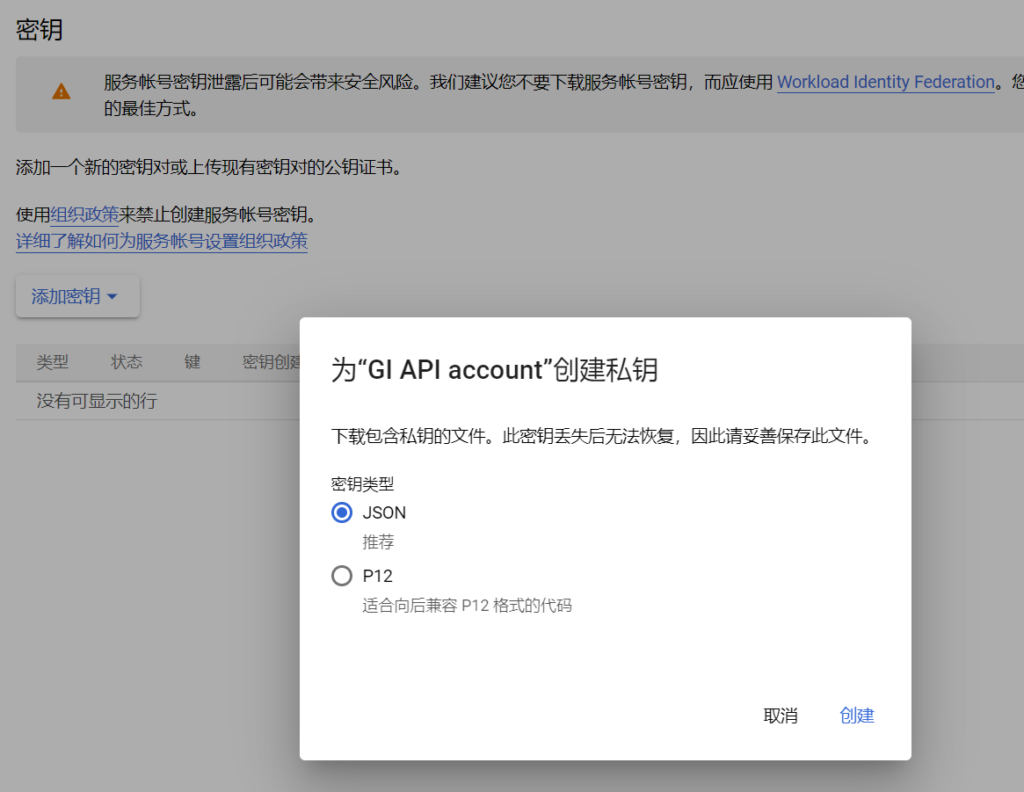
Task: Click the 密钥 page heading
Action: 39,29
